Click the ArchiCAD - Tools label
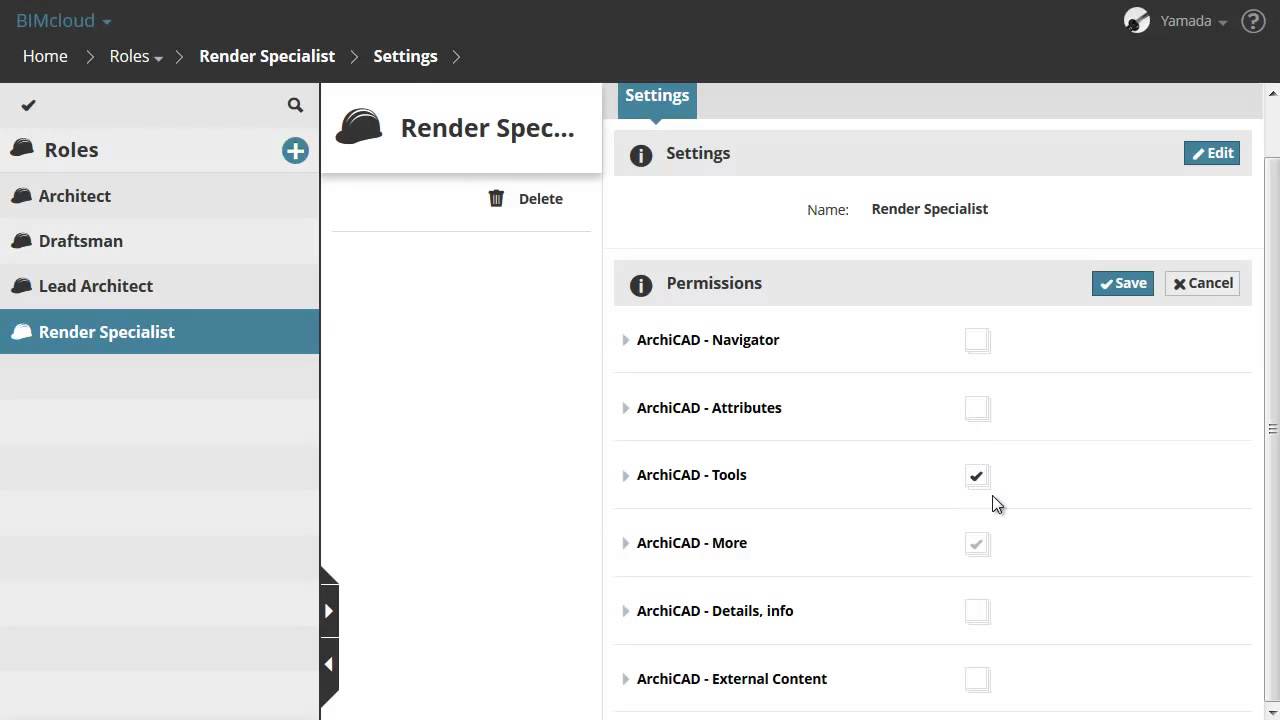The height and width of the screenshot is (720, 1280). 692,475
